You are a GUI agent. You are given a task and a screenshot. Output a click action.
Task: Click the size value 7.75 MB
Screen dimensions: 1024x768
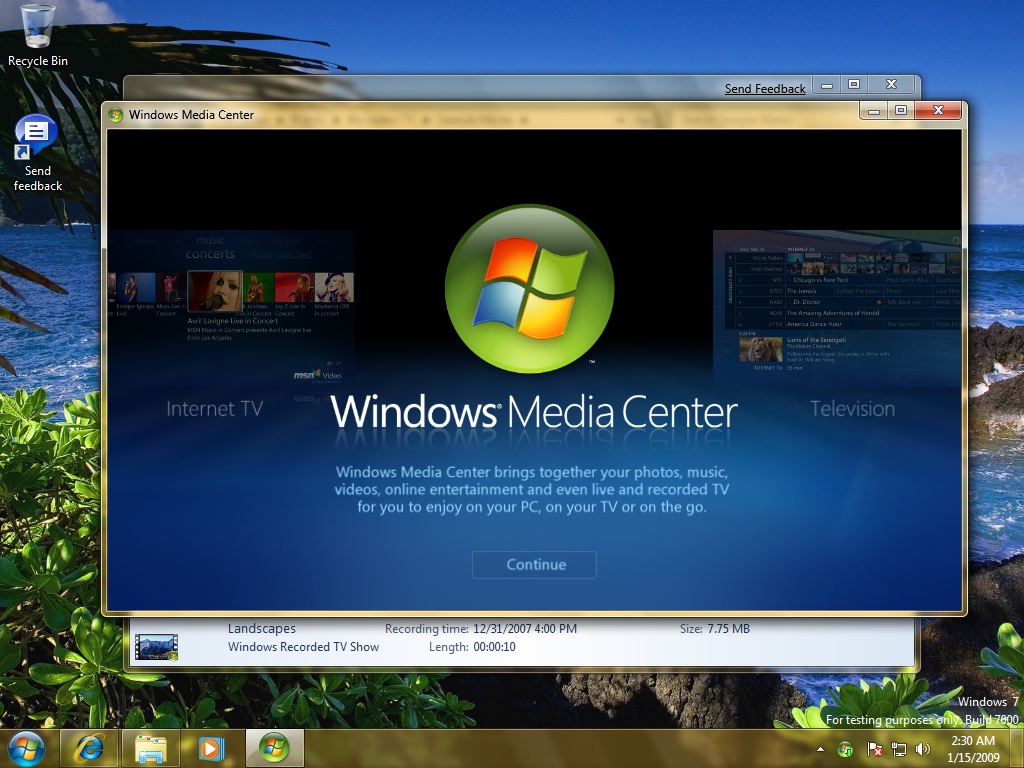point(728,629)
